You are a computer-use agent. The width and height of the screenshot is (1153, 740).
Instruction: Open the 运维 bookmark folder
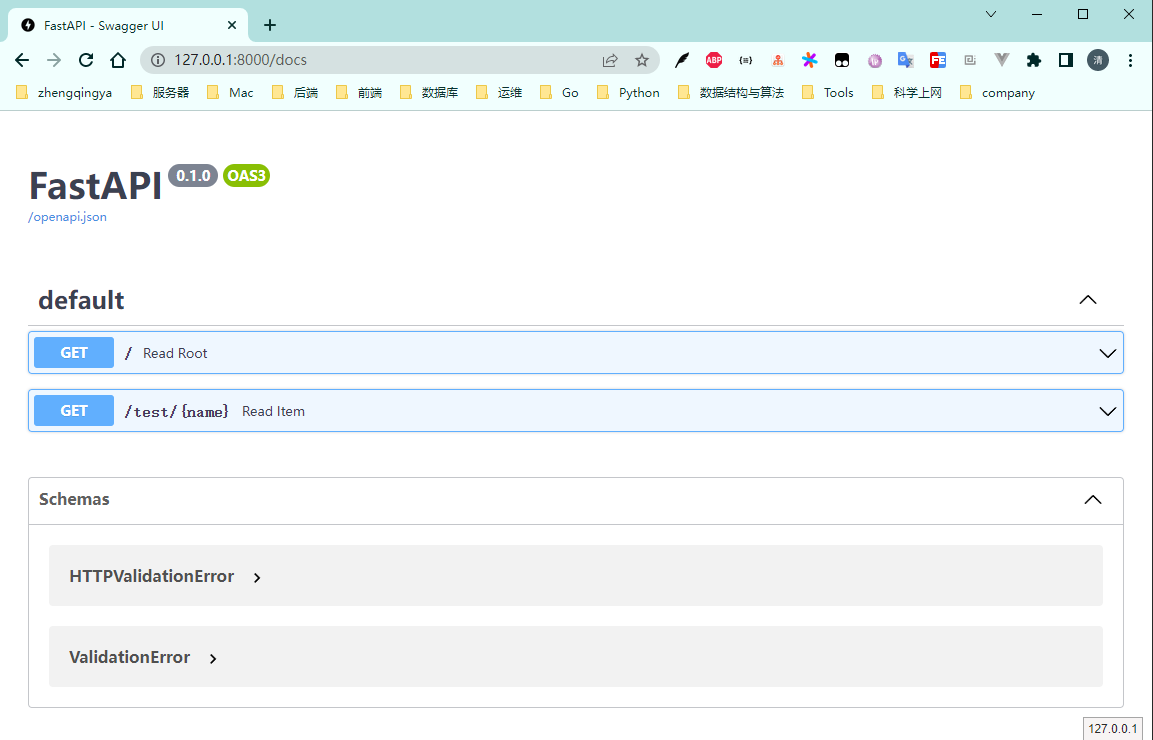tap(499, 93)
